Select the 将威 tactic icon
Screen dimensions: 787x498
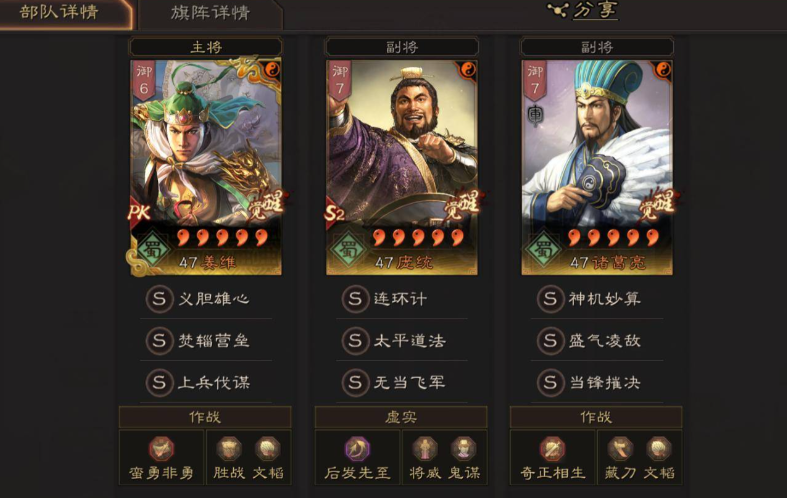click(x=425, y=448)
